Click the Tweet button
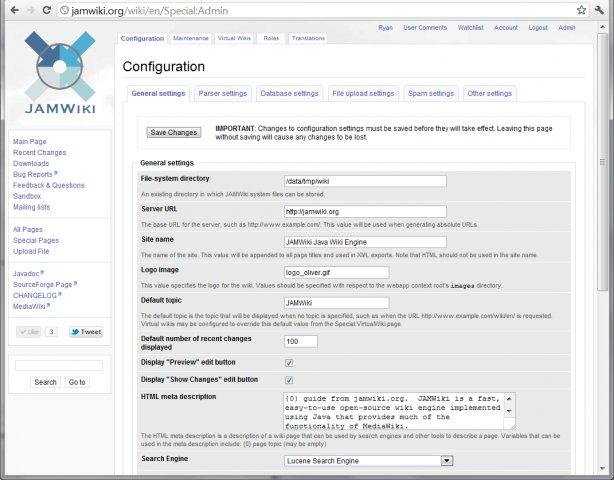This screenshot has height=480, width=614. tap(86, 332)
